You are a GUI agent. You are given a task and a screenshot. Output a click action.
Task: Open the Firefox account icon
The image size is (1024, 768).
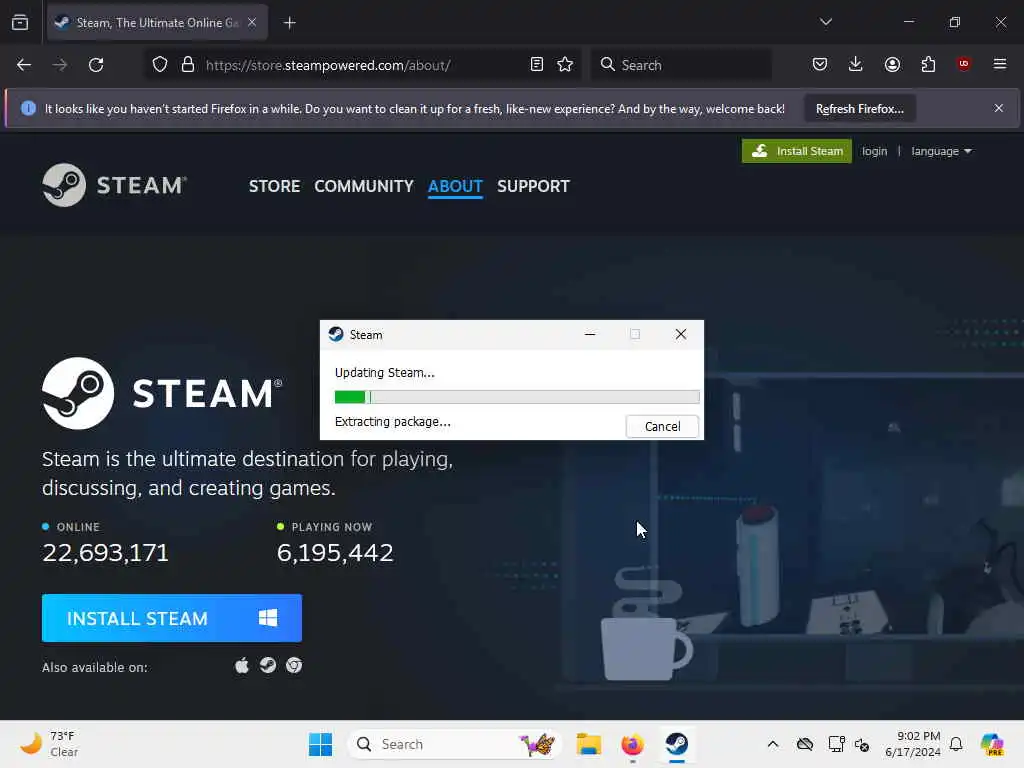[x=892, y=64]
